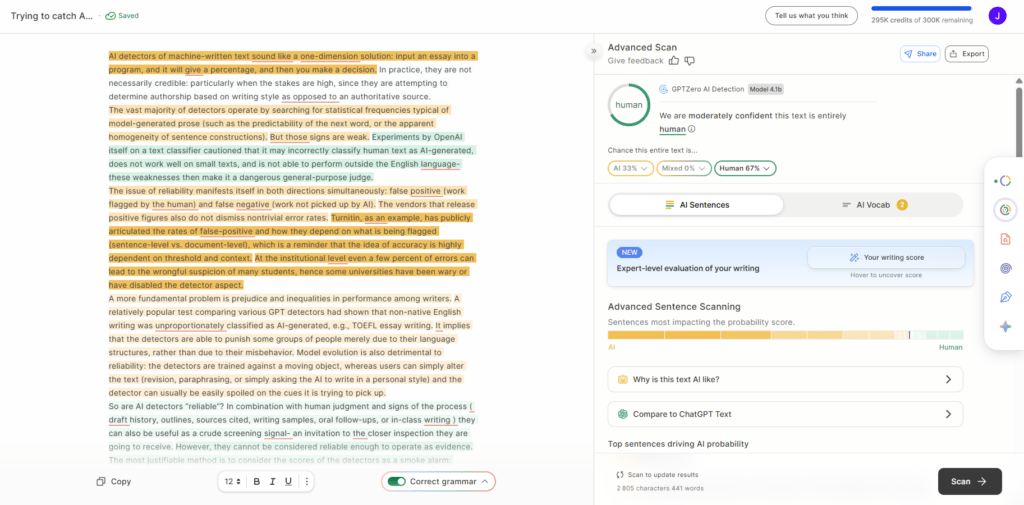The image size is (1024, 505).
Task: Toggle bold formatting
Action: point(257,481)
